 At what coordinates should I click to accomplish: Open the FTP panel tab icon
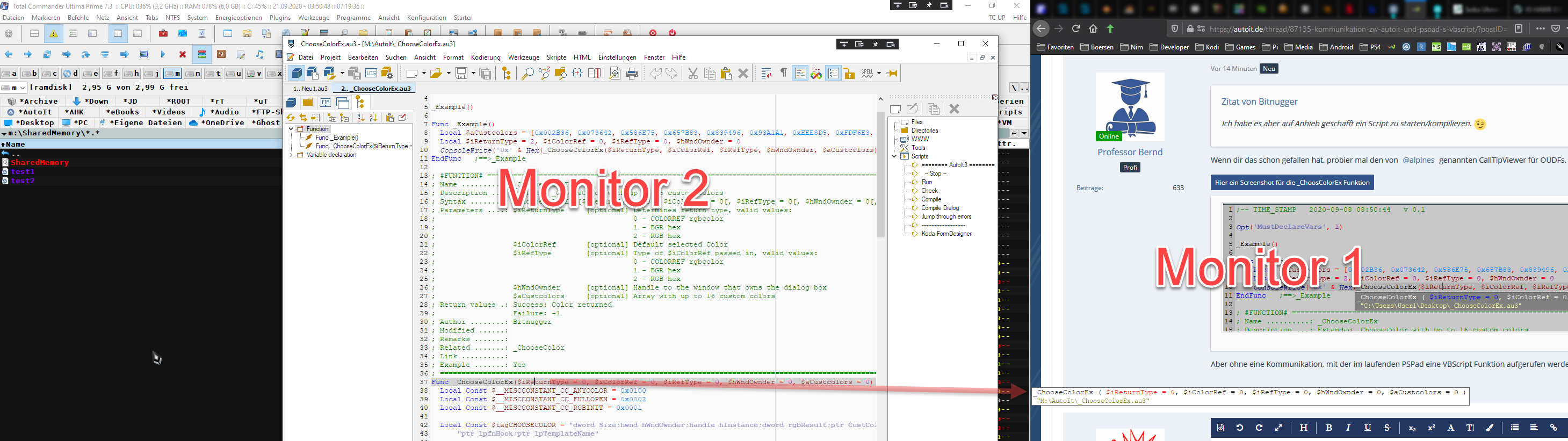[326, 103]
